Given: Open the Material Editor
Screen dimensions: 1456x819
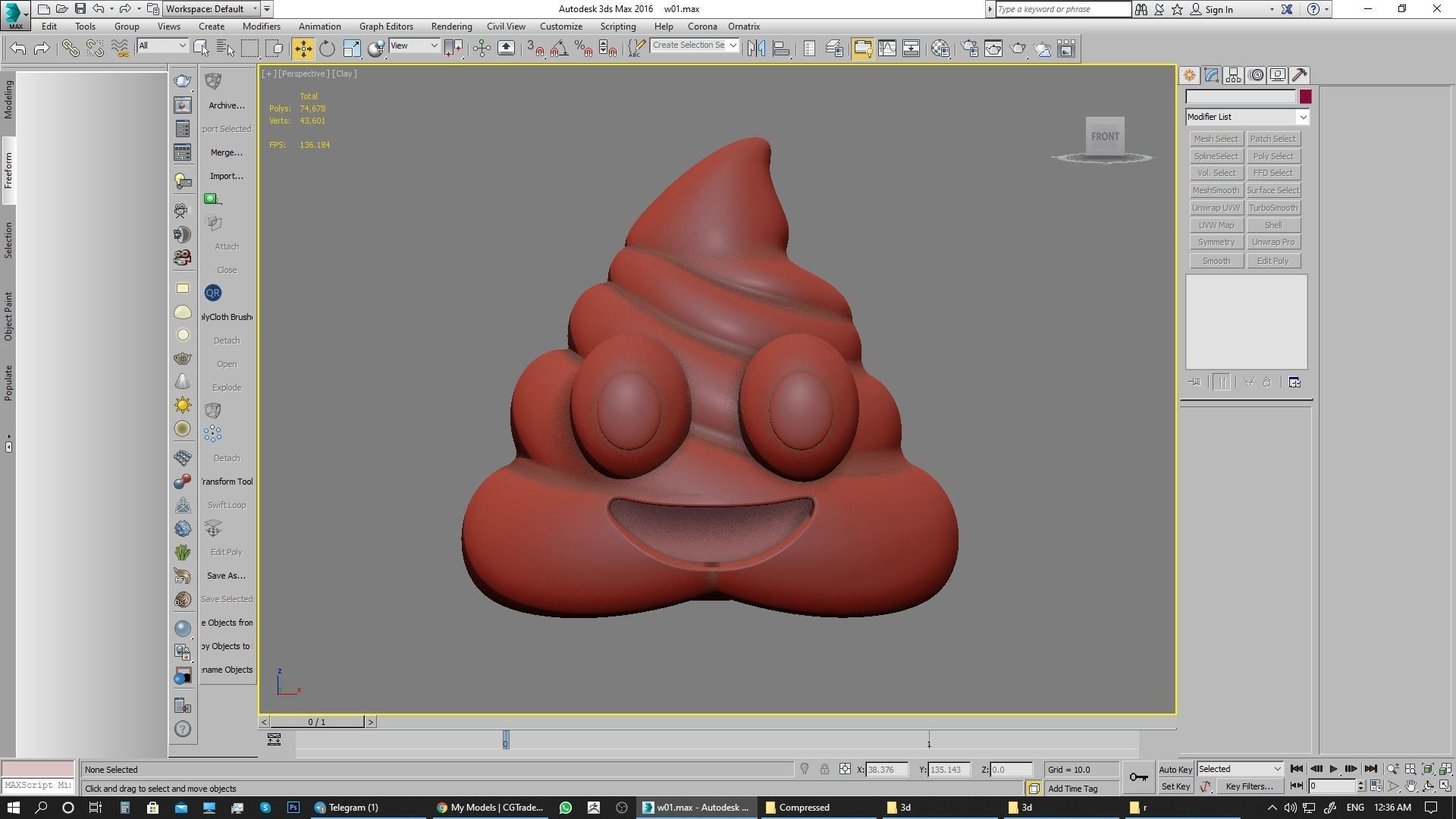Looking at the screenshot, I should pyautogui.click(x=940, y=49).
